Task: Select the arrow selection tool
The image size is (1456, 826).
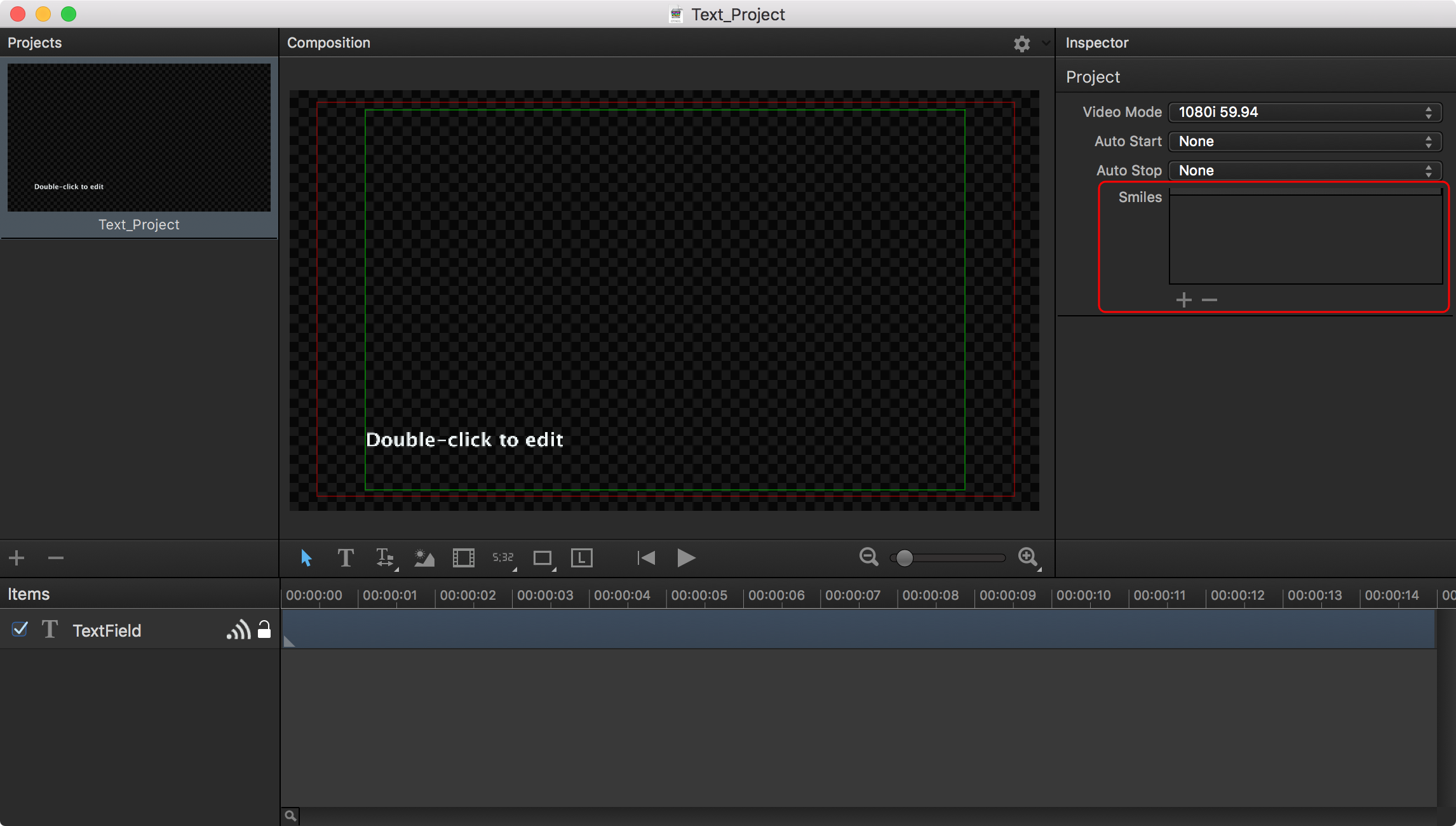Action: [x=306, y=558]
